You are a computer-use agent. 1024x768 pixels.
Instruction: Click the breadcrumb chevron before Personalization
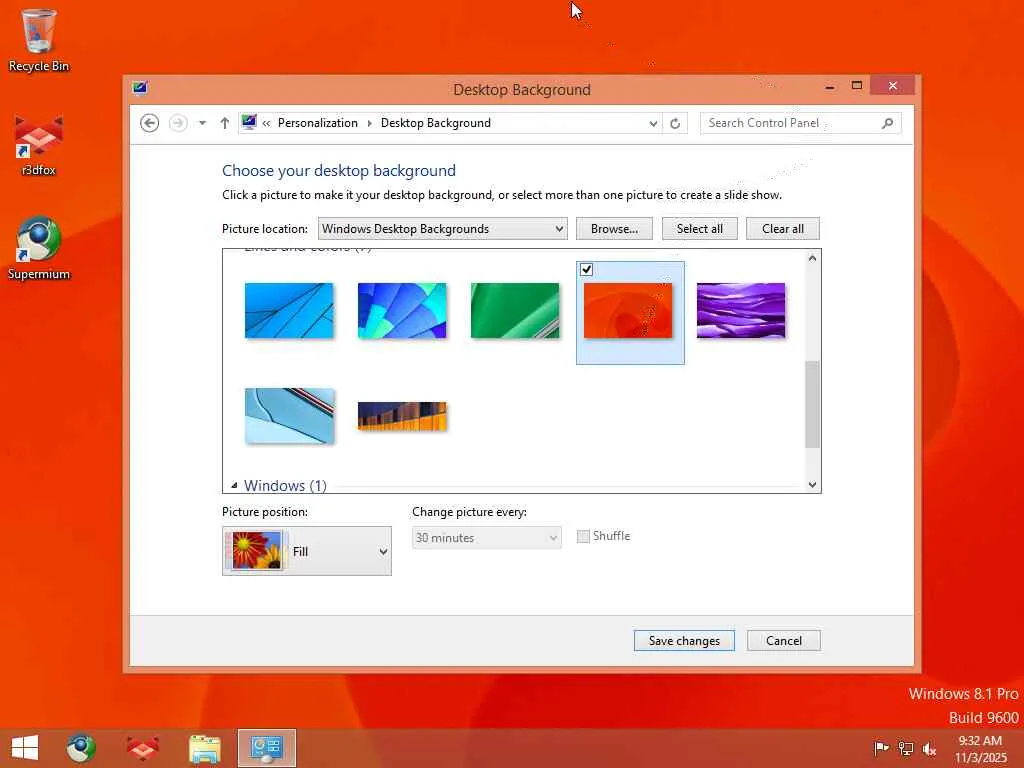pos(266,123)
